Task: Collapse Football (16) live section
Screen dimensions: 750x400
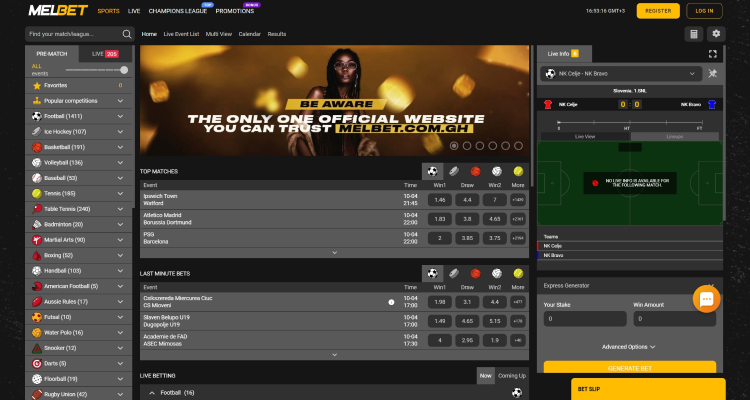Action: [152, 393]
